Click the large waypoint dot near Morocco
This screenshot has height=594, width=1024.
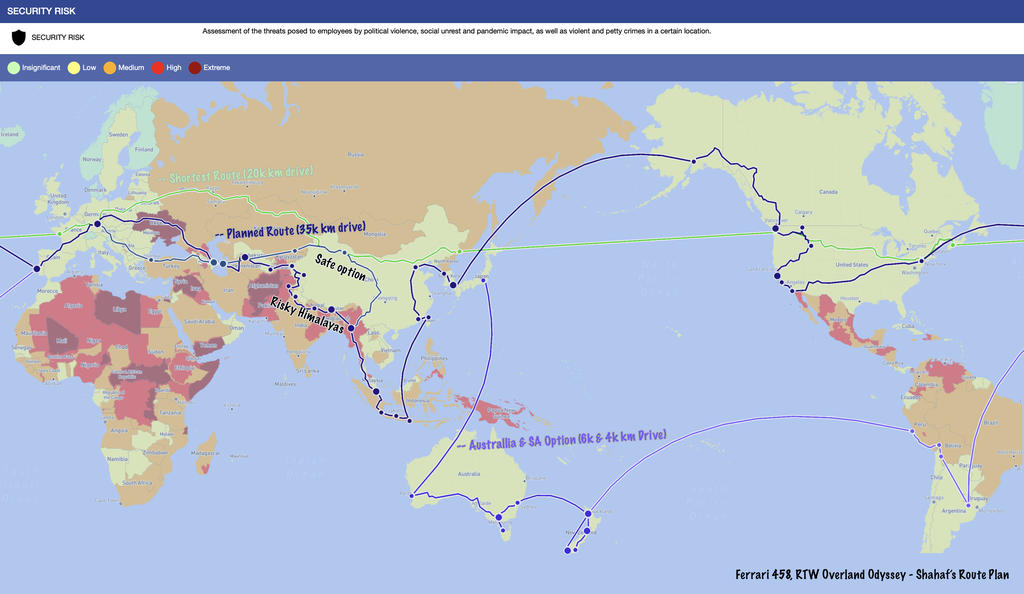(37, 268)
